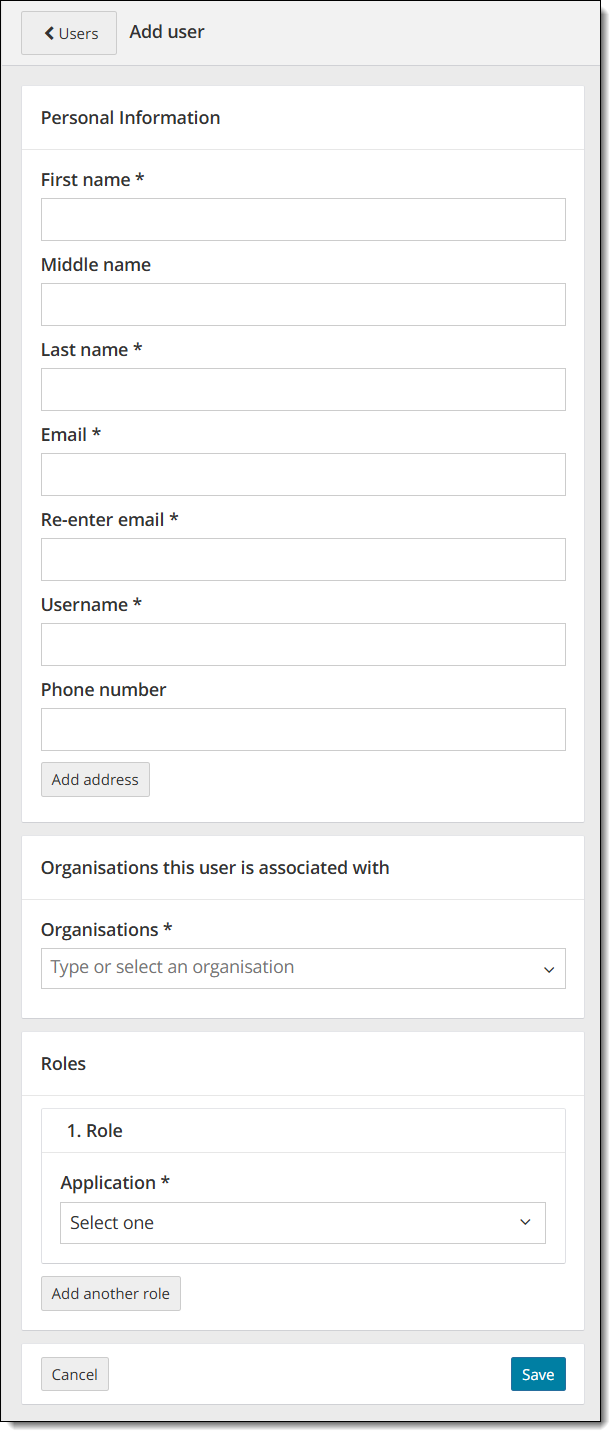
Task: Click the Personal Information heading
Action: tap(130, 118)
